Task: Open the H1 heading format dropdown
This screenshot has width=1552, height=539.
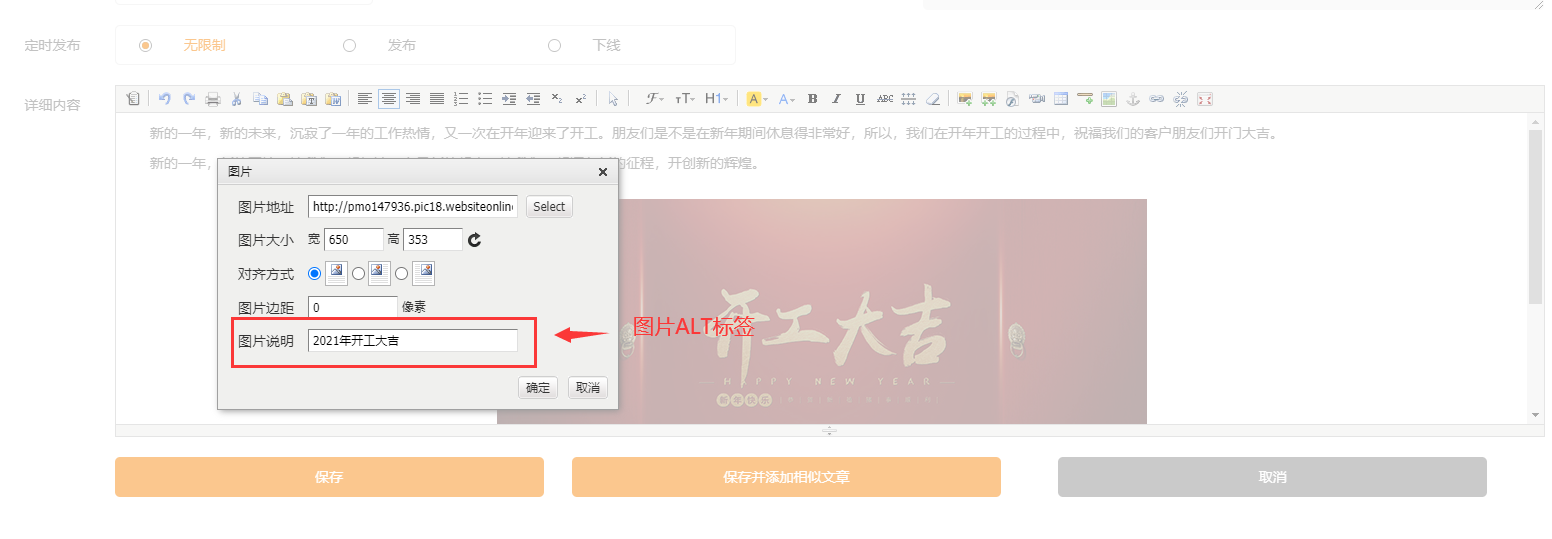Action: (x=716, y=99)
